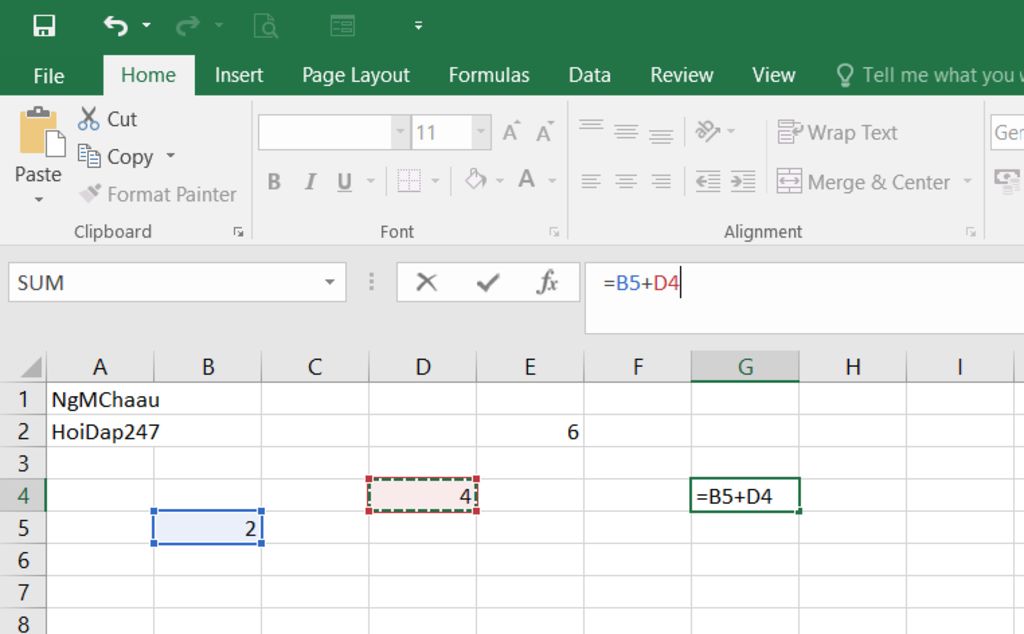Open the font size dropdown
The image size is (1024, 634).
481,132
